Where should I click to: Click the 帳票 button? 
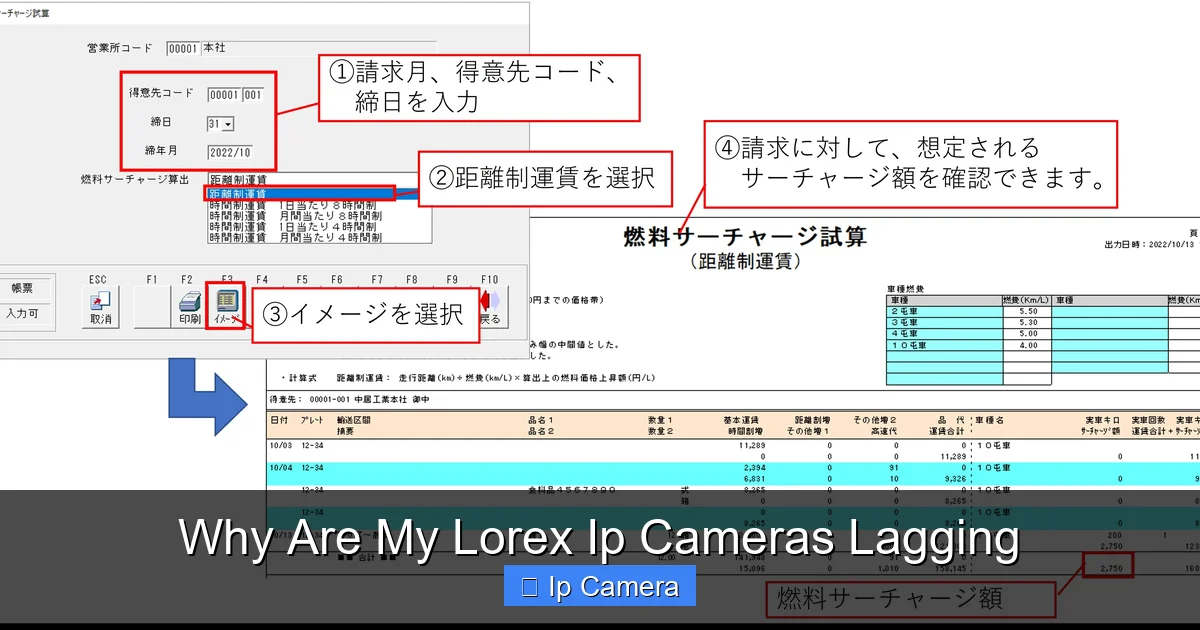coord(22,288)
